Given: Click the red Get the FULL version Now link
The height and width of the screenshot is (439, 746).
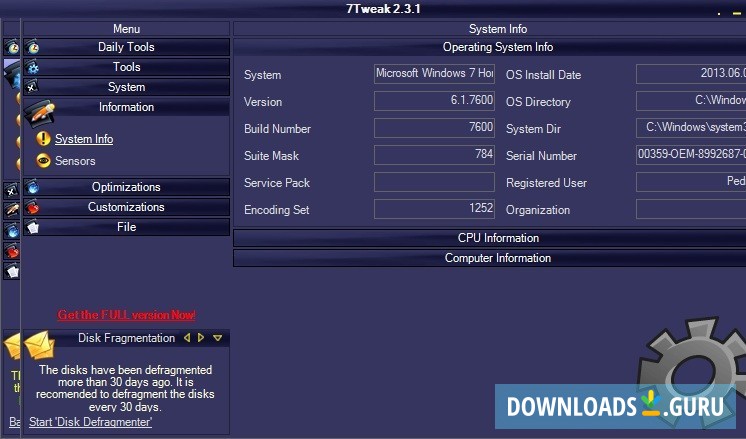Looking at the screenshot, I should tap(127, 315).
